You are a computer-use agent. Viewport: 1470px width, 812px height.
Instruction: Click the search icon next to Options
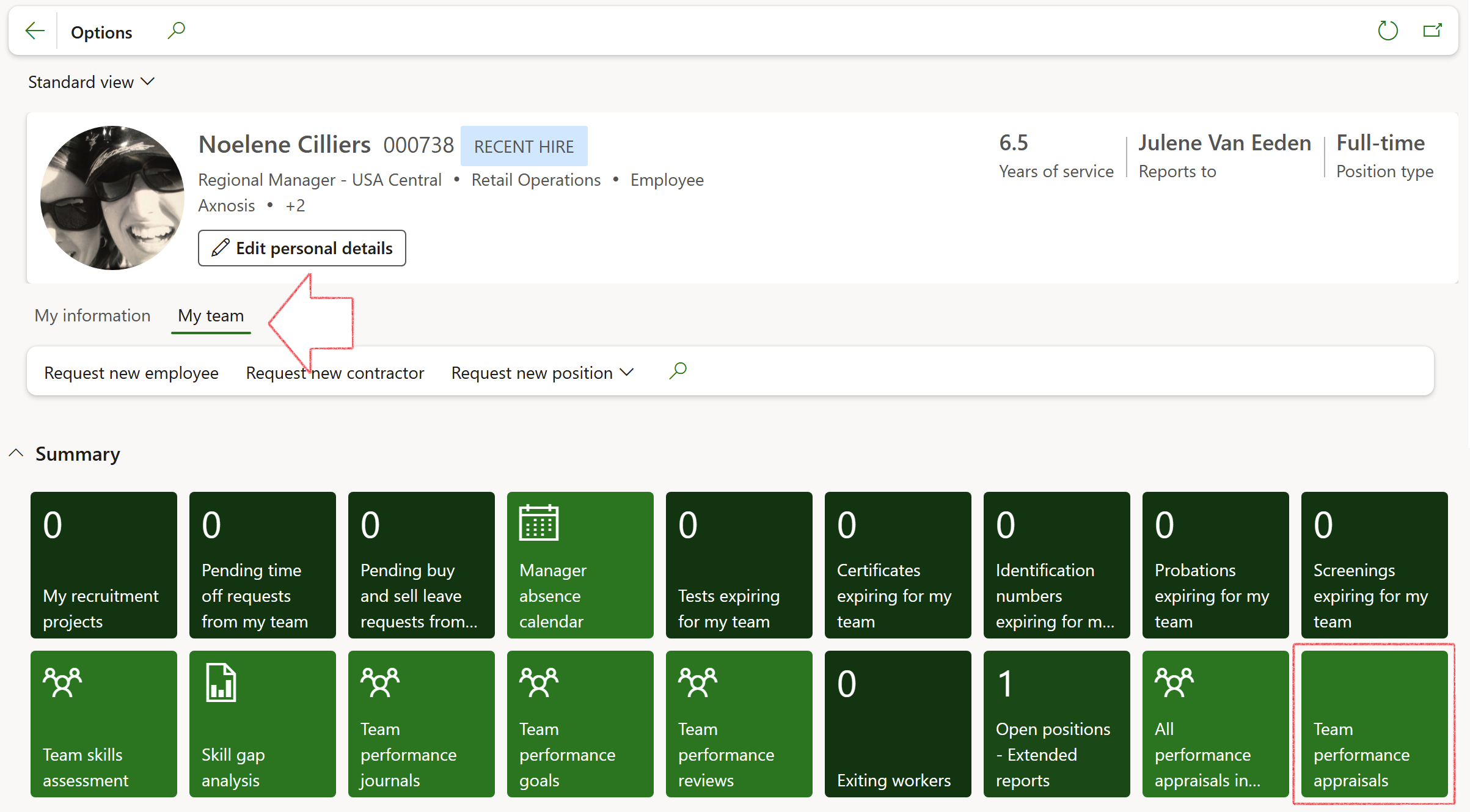click(176, 31)
